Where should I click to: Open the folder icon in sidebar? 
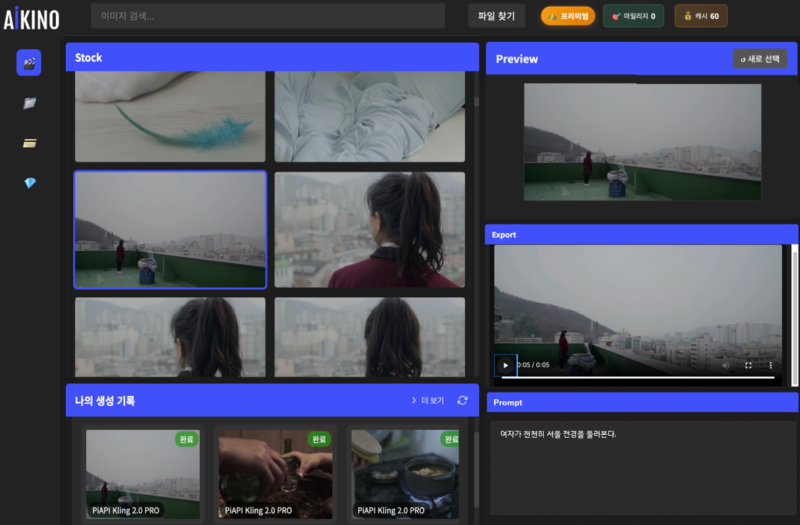pyautogui.click(x=30, y=103)
